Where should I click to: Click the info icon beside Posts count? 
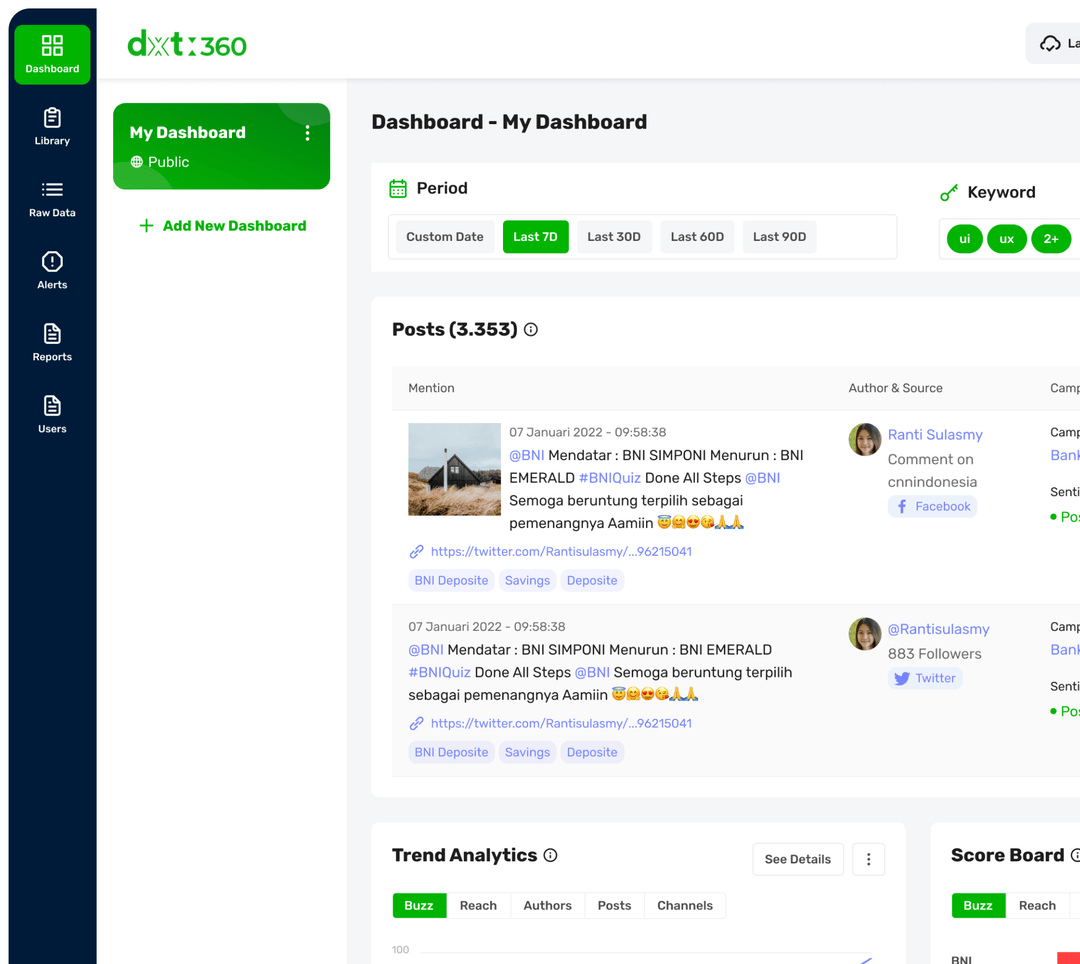coord(533,329)
